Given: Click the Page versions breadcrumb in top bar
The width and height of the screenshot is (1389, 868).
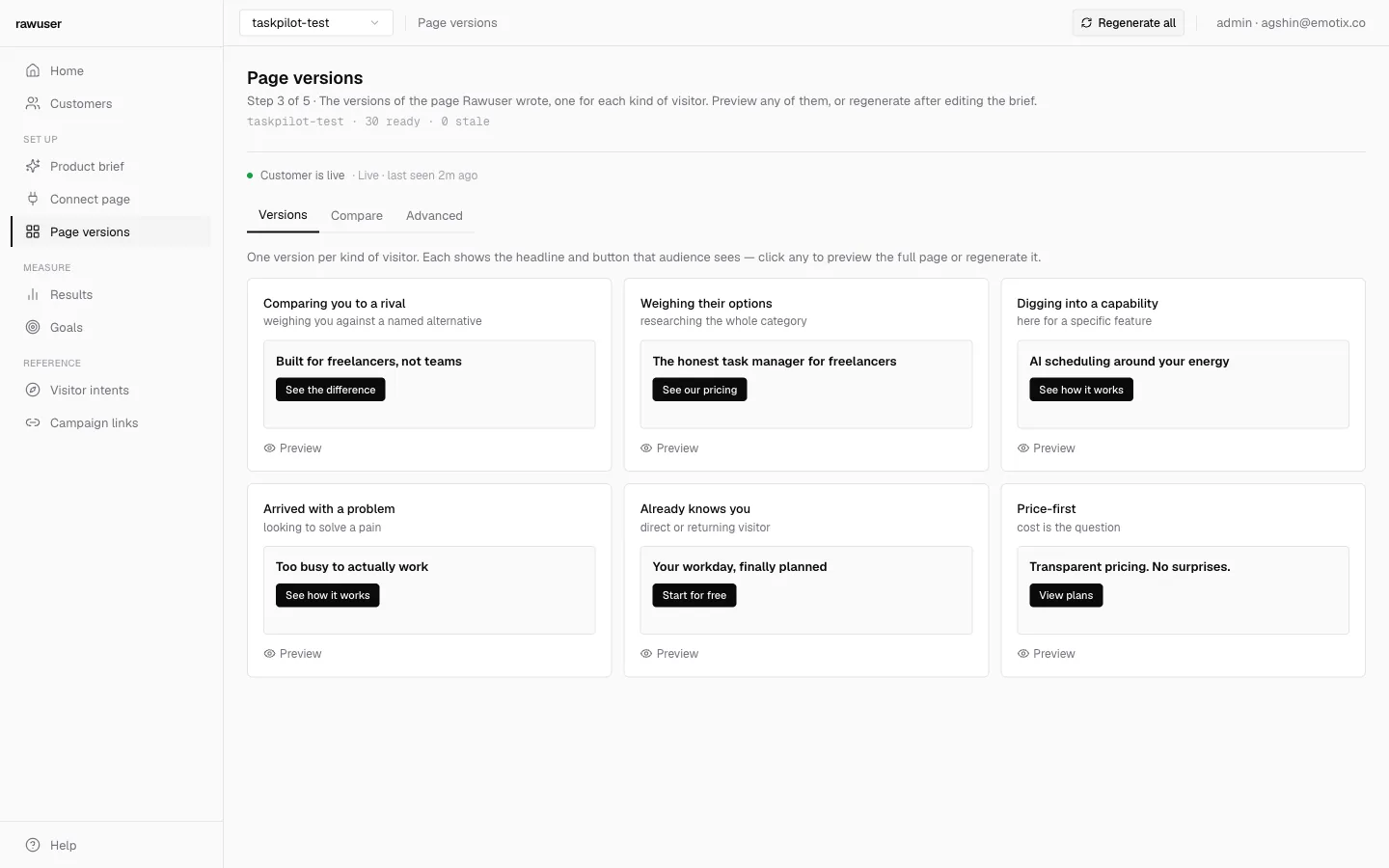Looking at the screenshot, I should (x=457, y=23).
